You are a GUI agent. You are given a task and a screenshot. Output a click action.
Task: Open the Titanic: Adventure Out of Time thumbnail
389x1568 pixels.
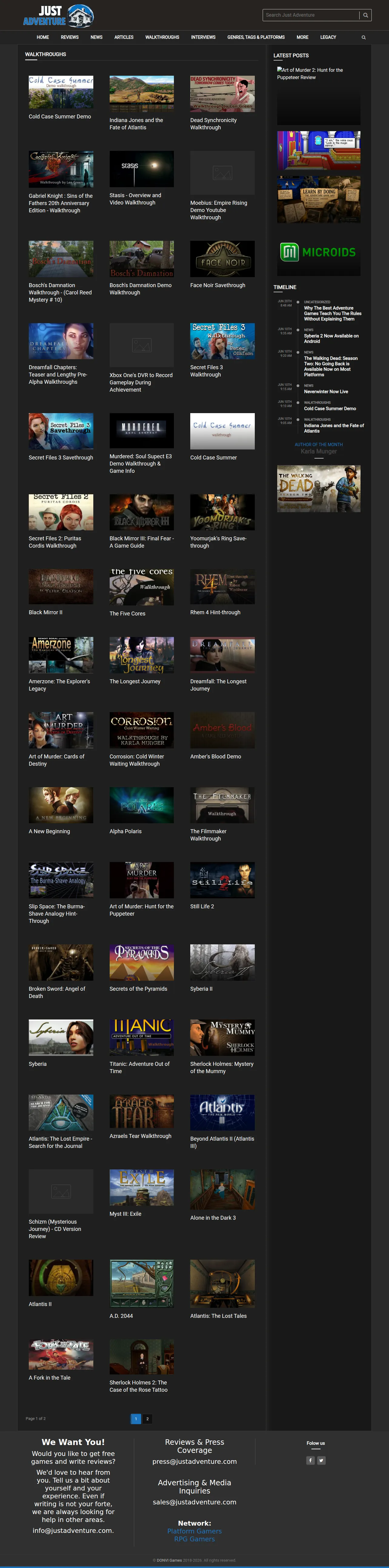[x=141, y=1037]
